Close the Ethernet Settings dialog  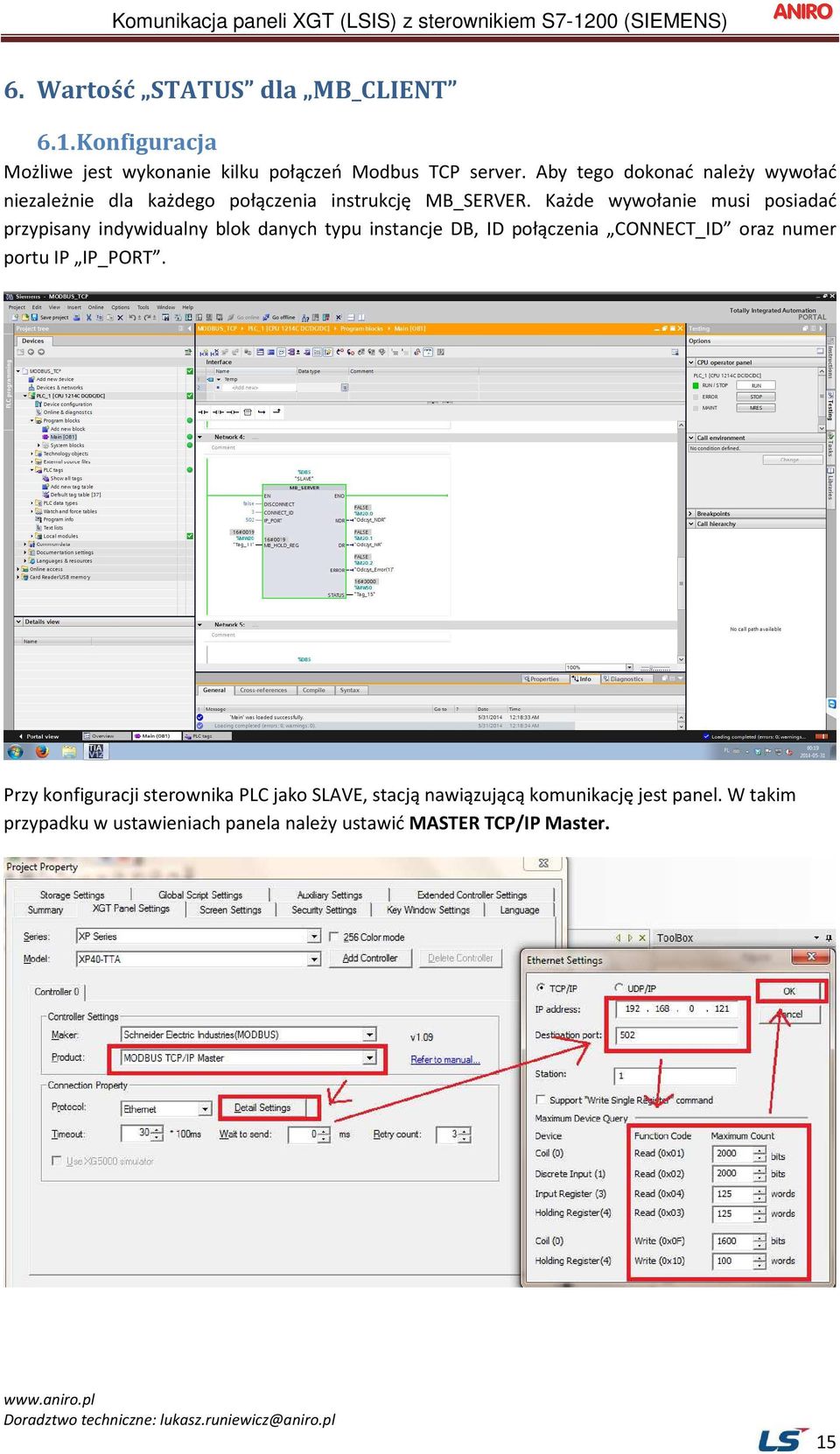coord(811,957)
